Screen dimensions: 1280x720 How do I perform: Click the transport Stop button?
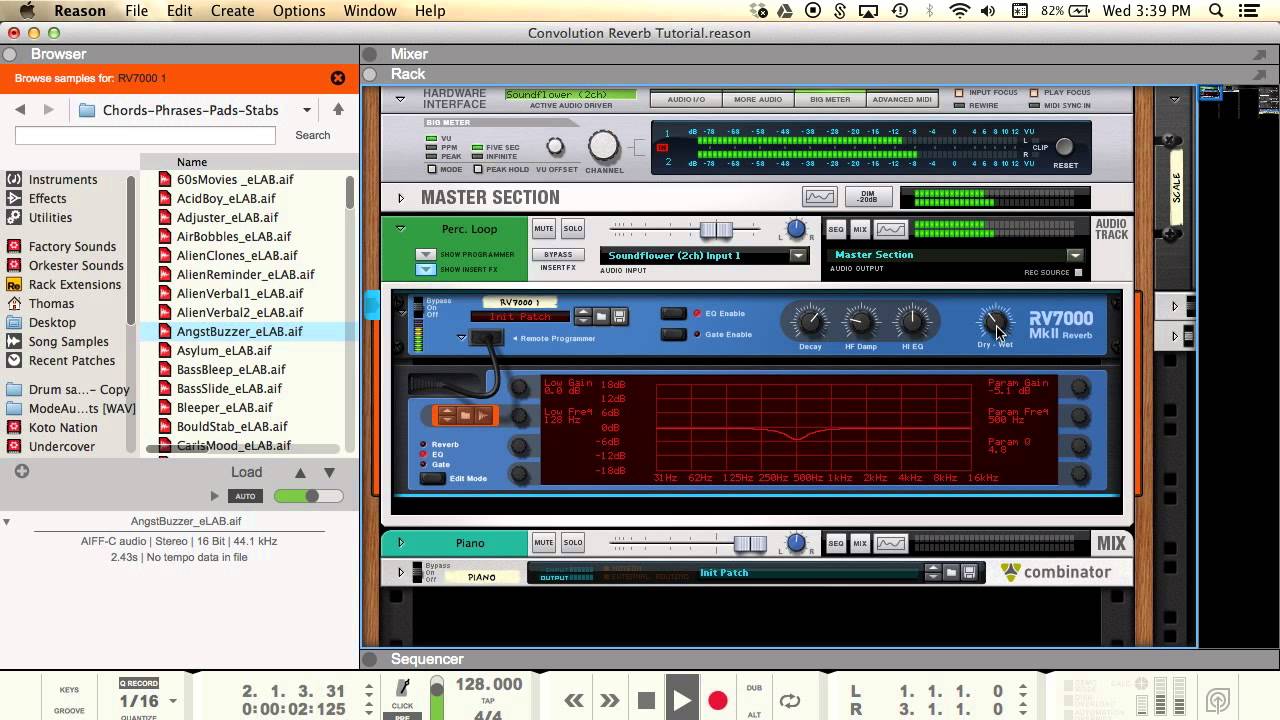click(x=646, y=700)
